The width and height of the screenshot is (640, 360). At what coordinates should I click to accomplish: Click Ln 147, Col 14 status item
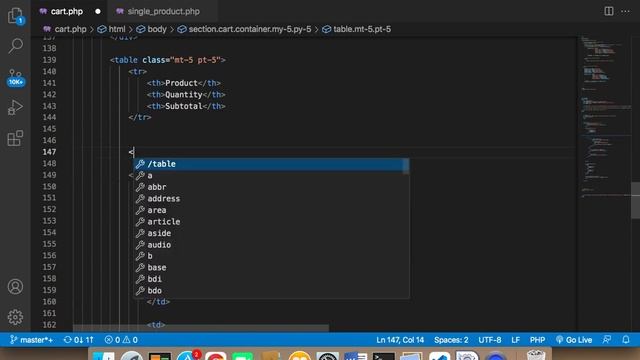pyautogui.click(x=400, y=340)
